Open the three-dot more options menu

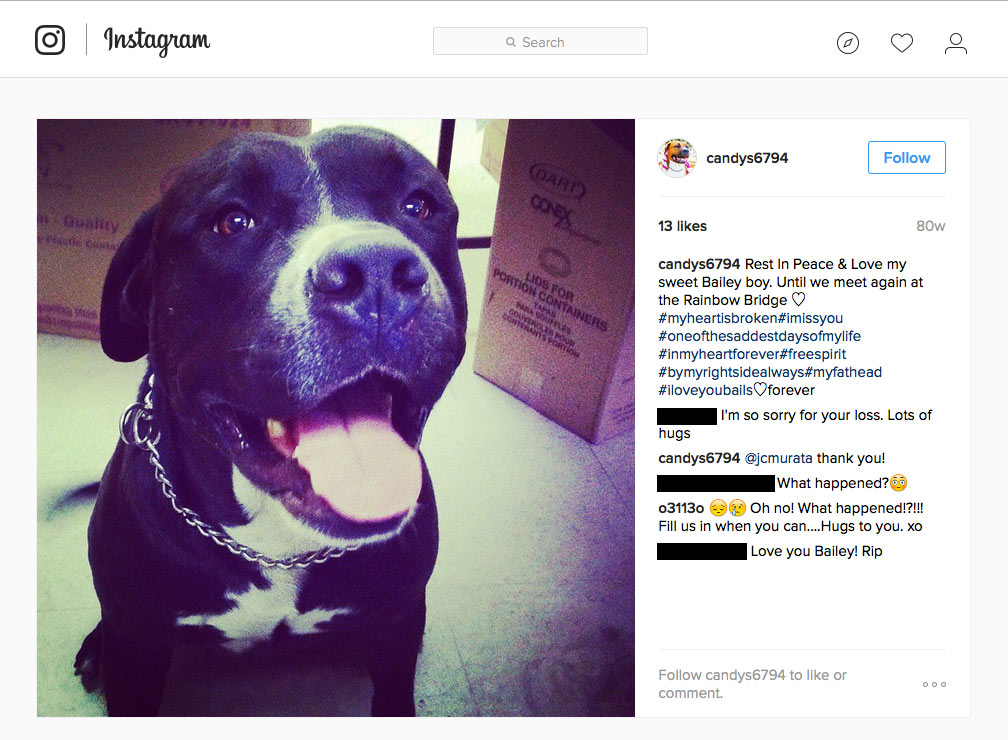coord(934,684)
